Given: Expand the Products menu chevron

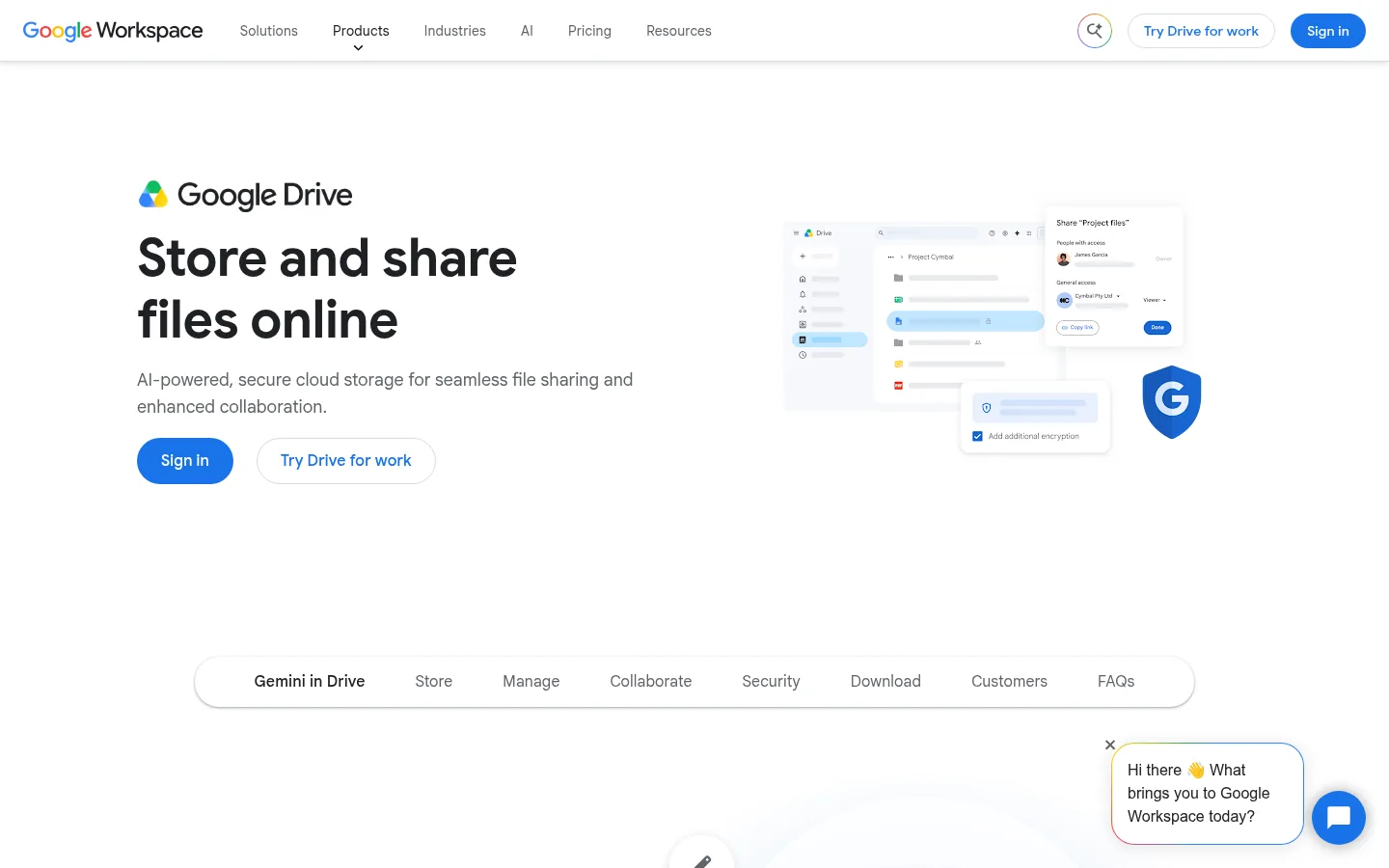Looking at the screenshot, I should tap(359, 48).
